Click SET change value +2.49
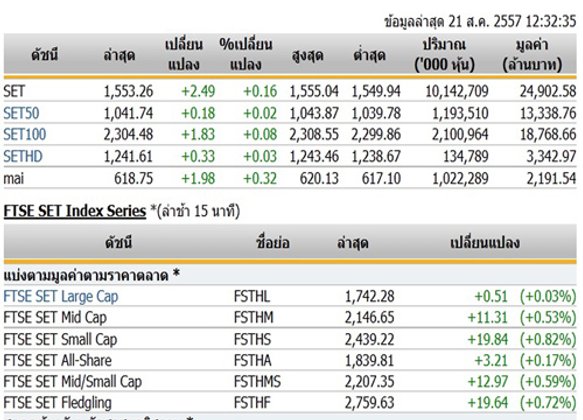Screen dimensions: 583x420 click(198, 91)
